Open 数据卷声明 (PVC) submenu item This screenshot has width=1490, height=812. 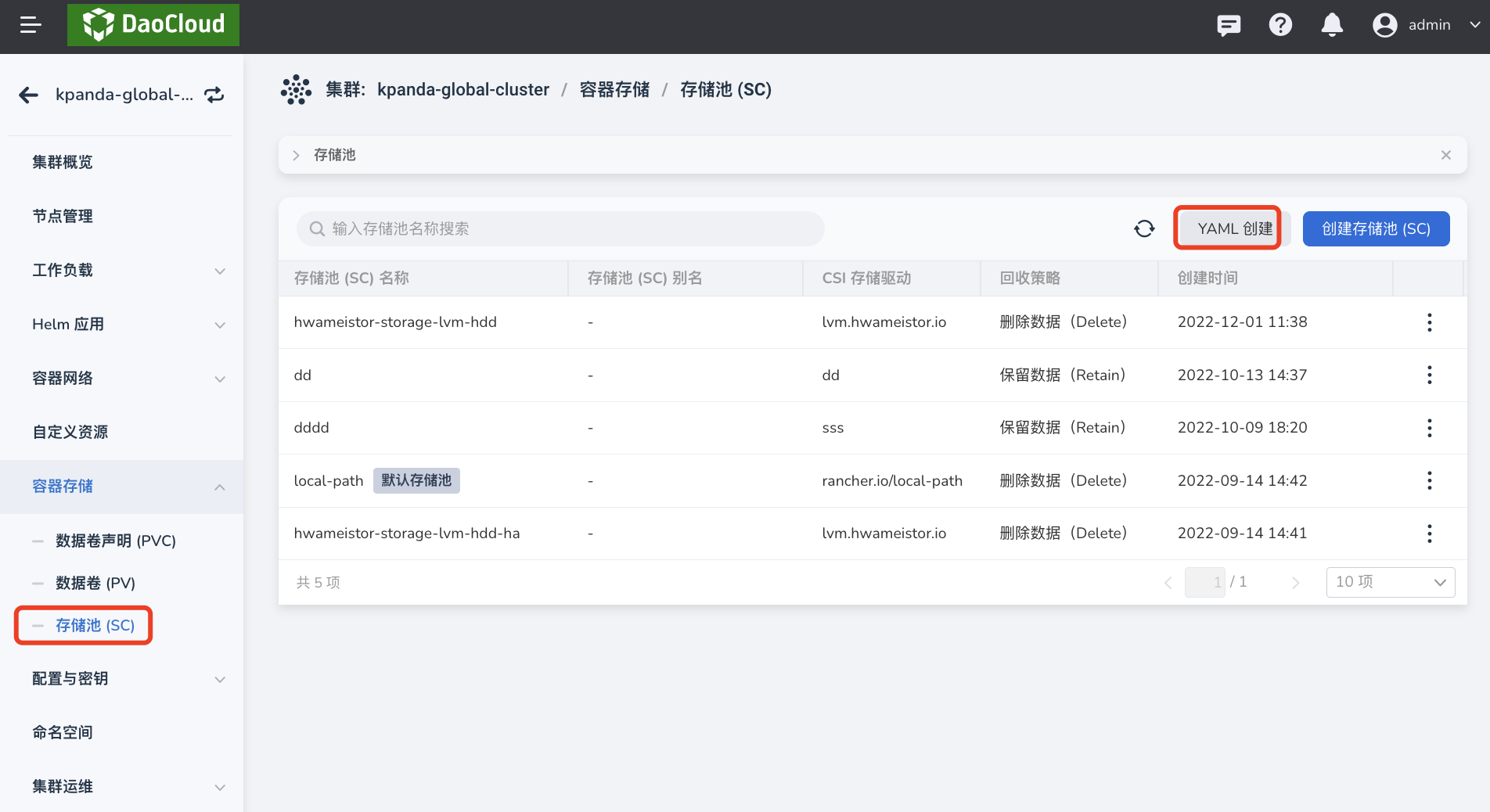pos(116,541)
